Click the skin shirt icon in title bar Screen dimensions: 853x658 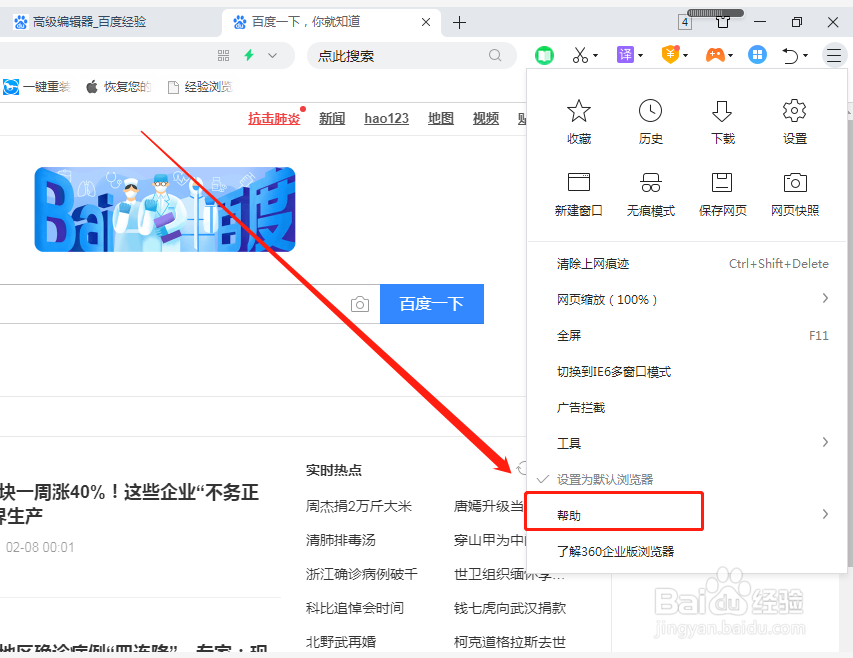722,22
